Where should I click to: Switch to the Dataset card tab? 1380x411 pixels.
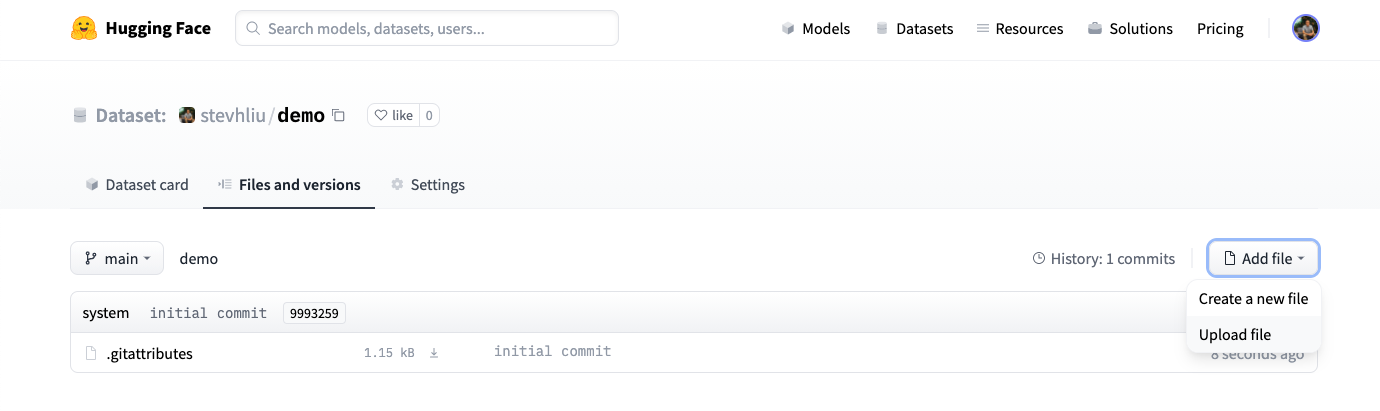[x=137, y=185]
